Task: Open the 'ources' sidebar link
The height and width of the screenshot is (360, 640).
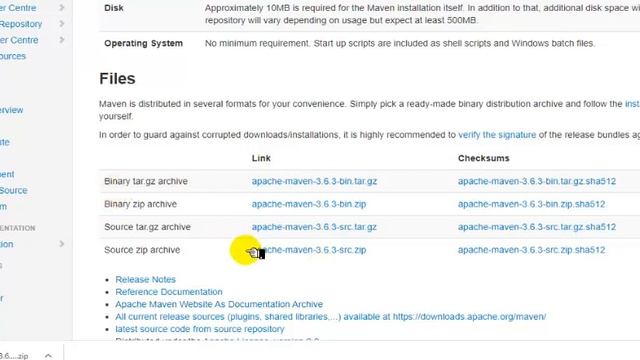Action: (x=13, y=56)
